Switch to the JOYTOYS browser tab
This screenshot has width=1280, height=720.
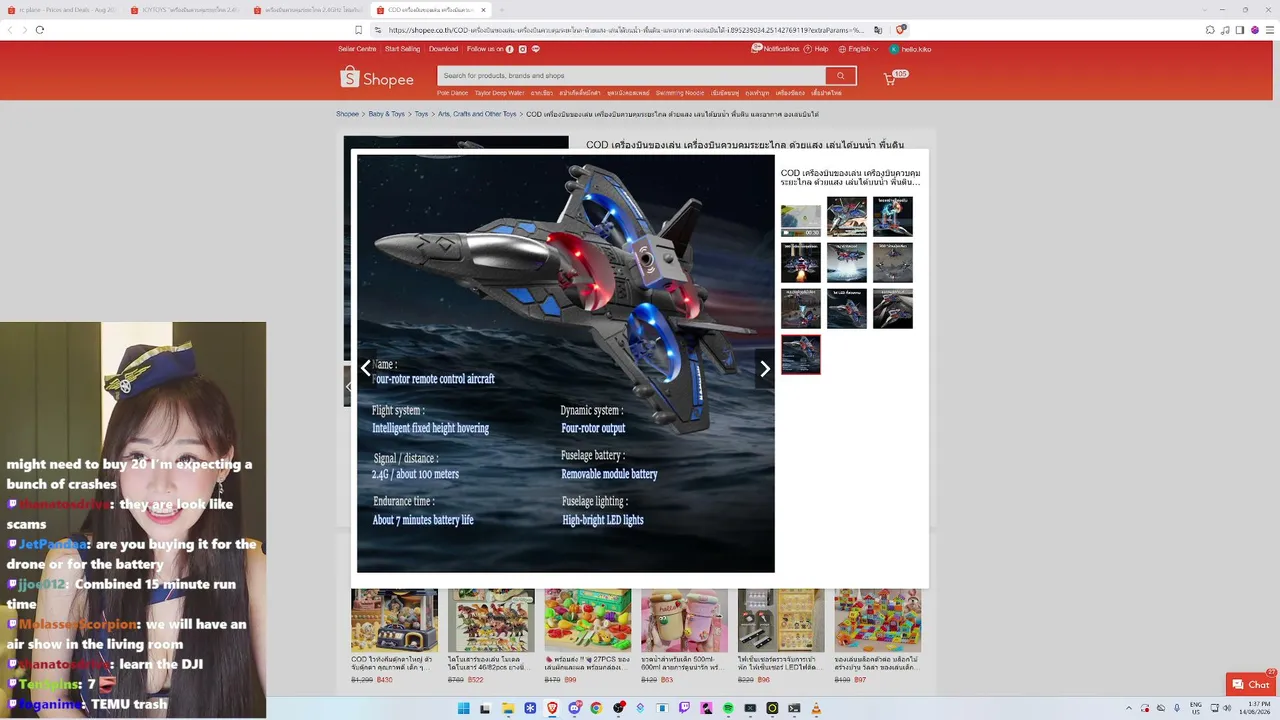tap(186, 10)
